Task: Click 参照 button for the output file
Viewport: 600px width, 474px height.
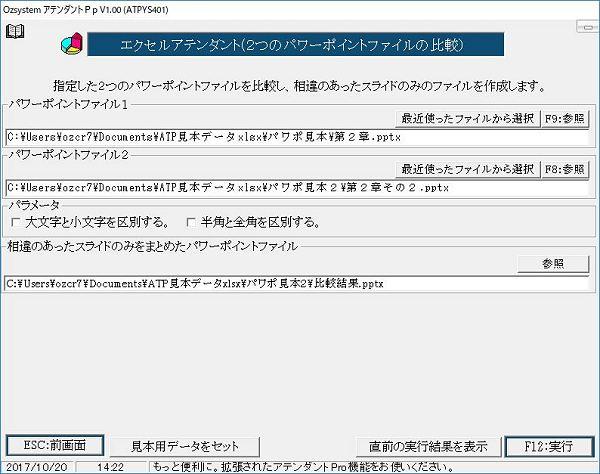Action: [553, 264]
